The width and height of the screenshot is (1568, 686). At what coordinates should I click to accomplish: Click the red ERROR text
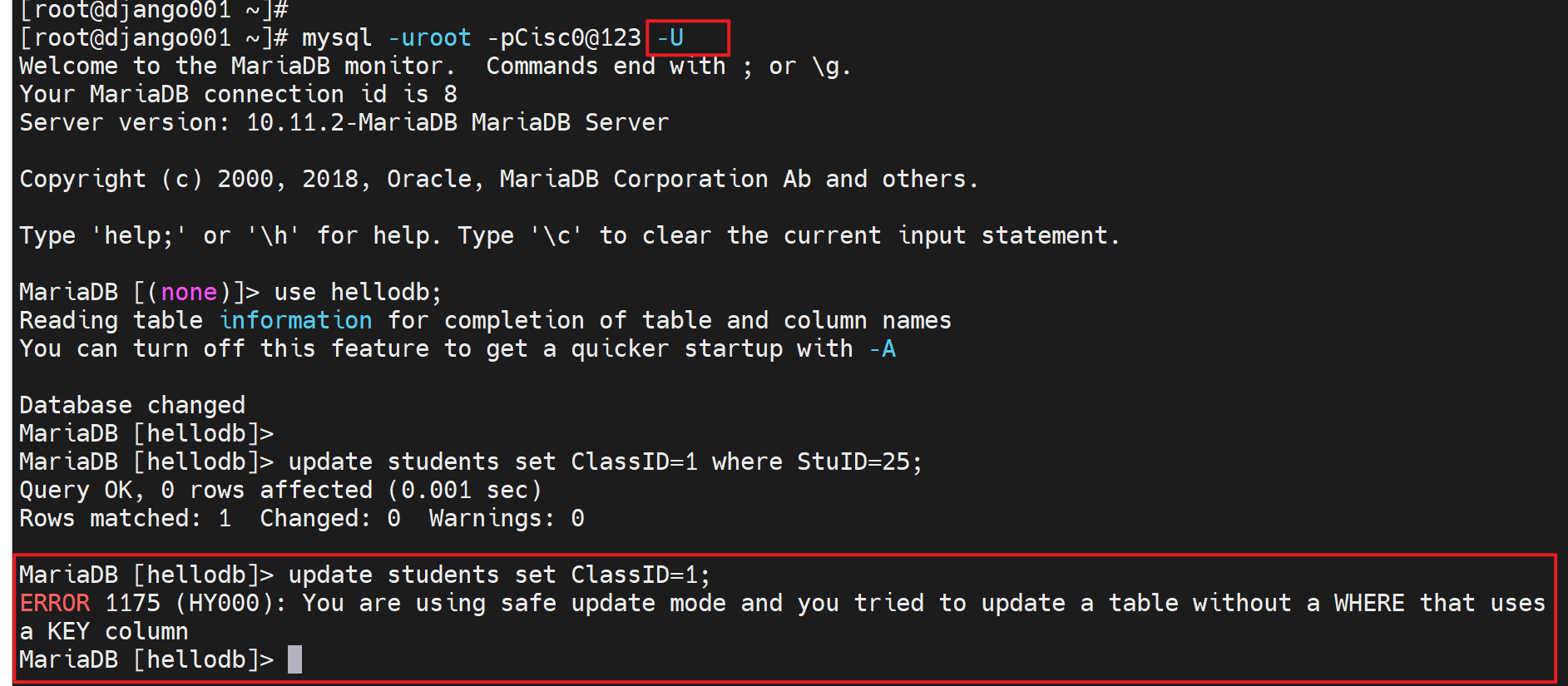tap(55, 603)
